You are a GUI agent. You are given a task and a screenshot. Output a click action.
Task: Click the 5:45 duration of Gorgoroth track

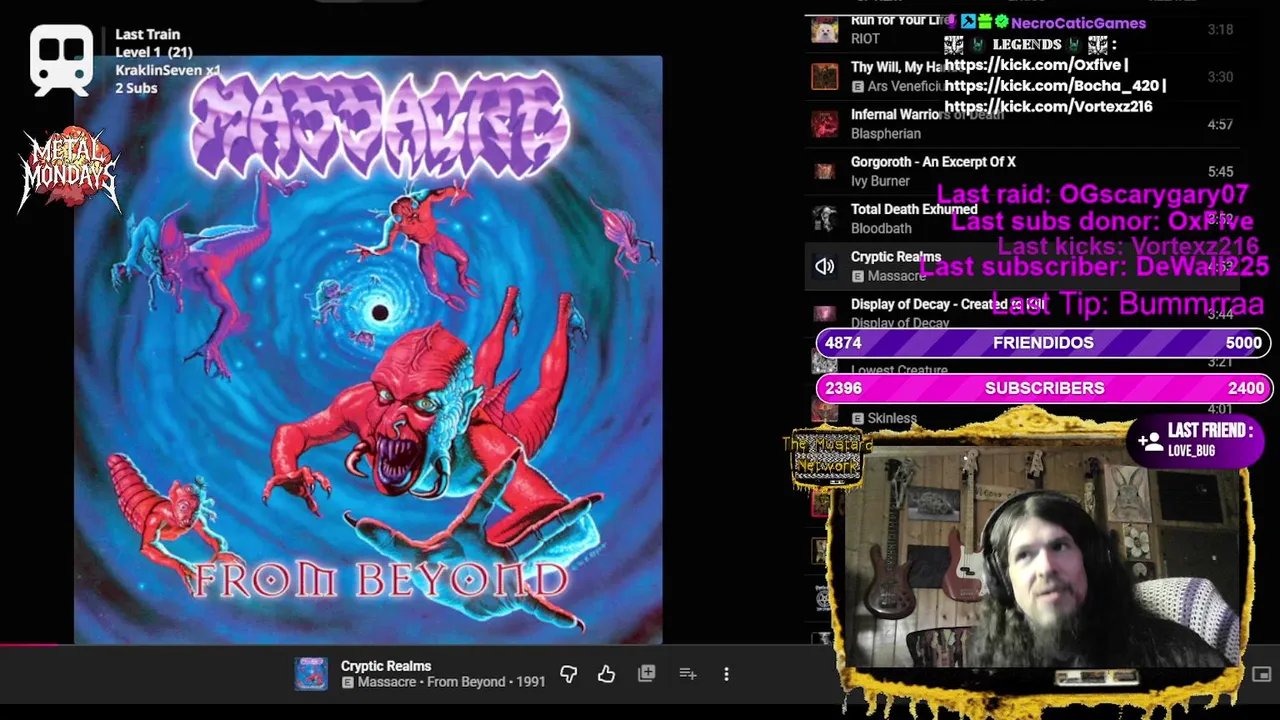pos(1220,171)
